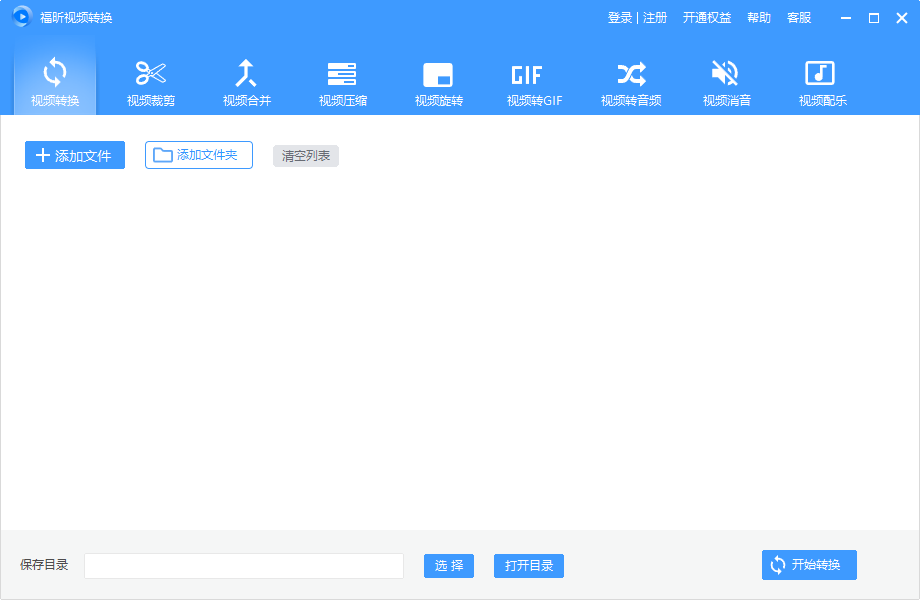This screenshot has width=920, height=600.
Task: Clear the list with 清空列表
Action: tap(305, 155)
